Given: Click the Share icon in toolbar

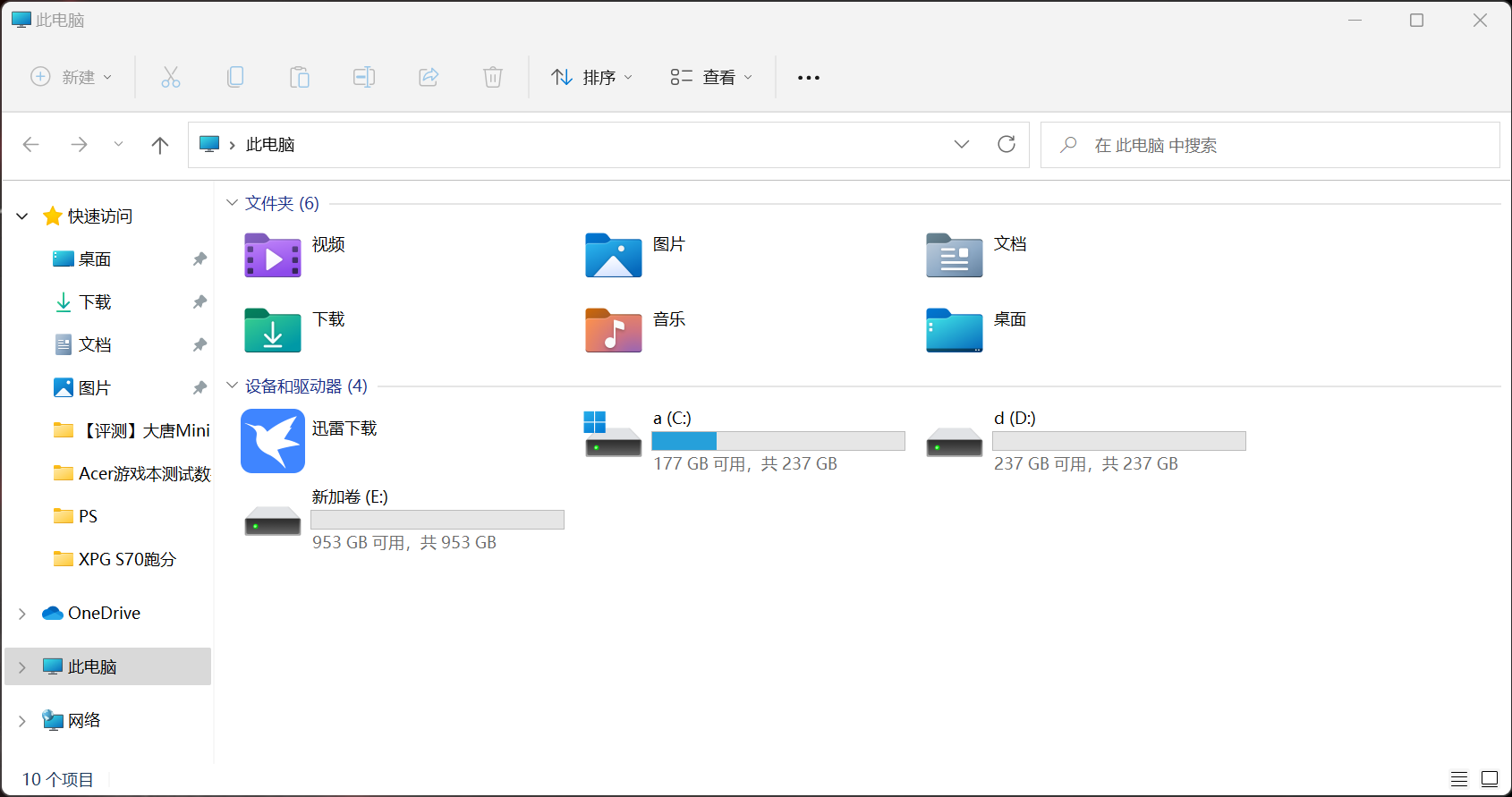Looking at the screenshot, I should click(x=429, y=77).
